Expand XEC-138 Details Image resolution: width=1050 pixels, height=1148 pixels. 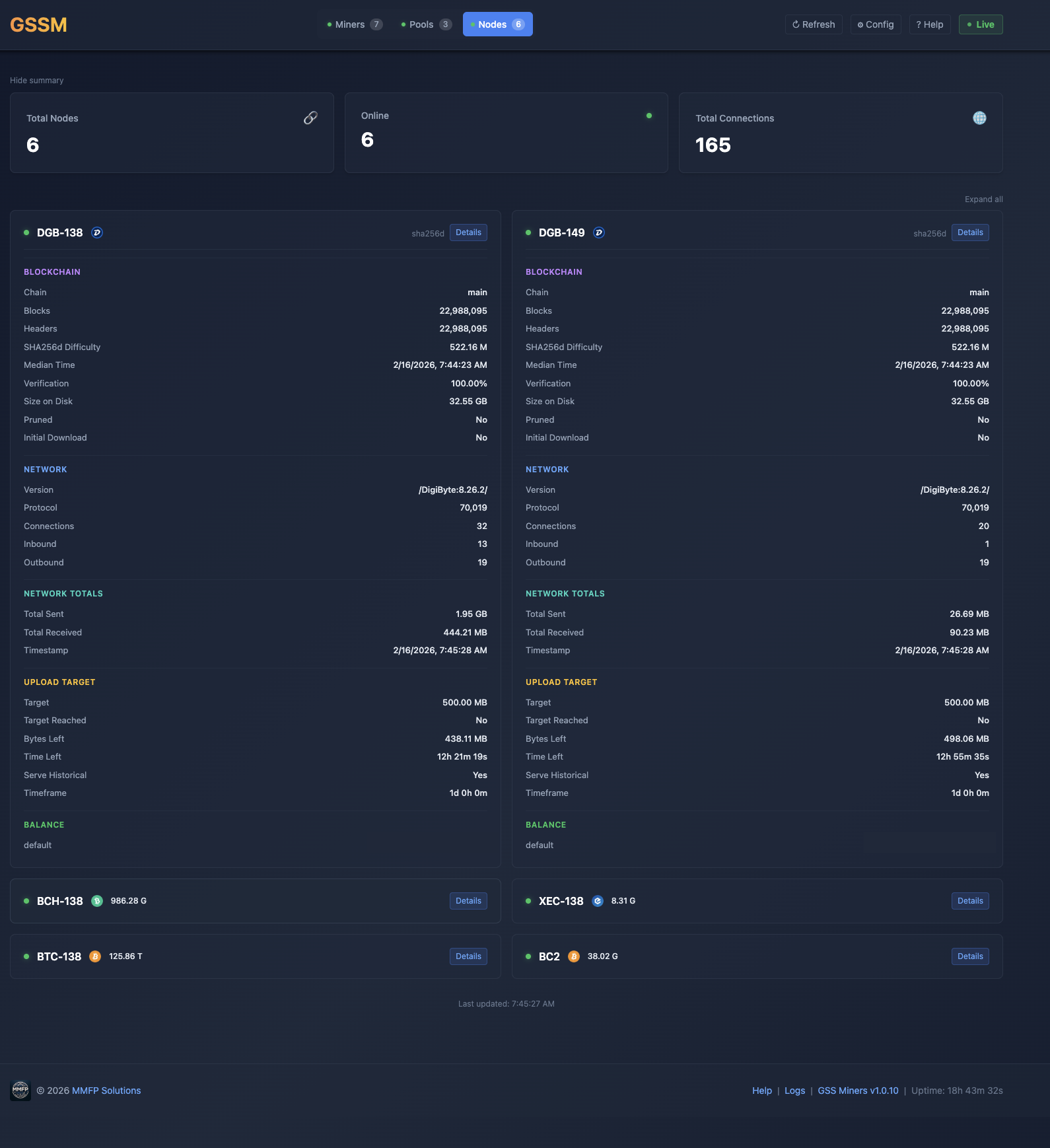pos(970,901)
